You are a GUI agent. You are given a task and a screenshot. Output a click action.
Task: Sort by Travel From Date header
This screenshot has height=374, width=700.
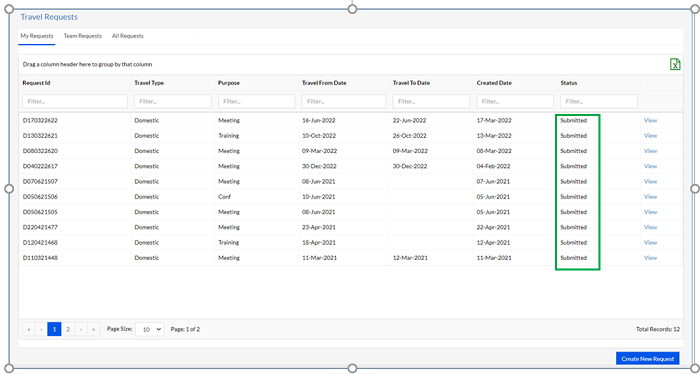[324, 83]
